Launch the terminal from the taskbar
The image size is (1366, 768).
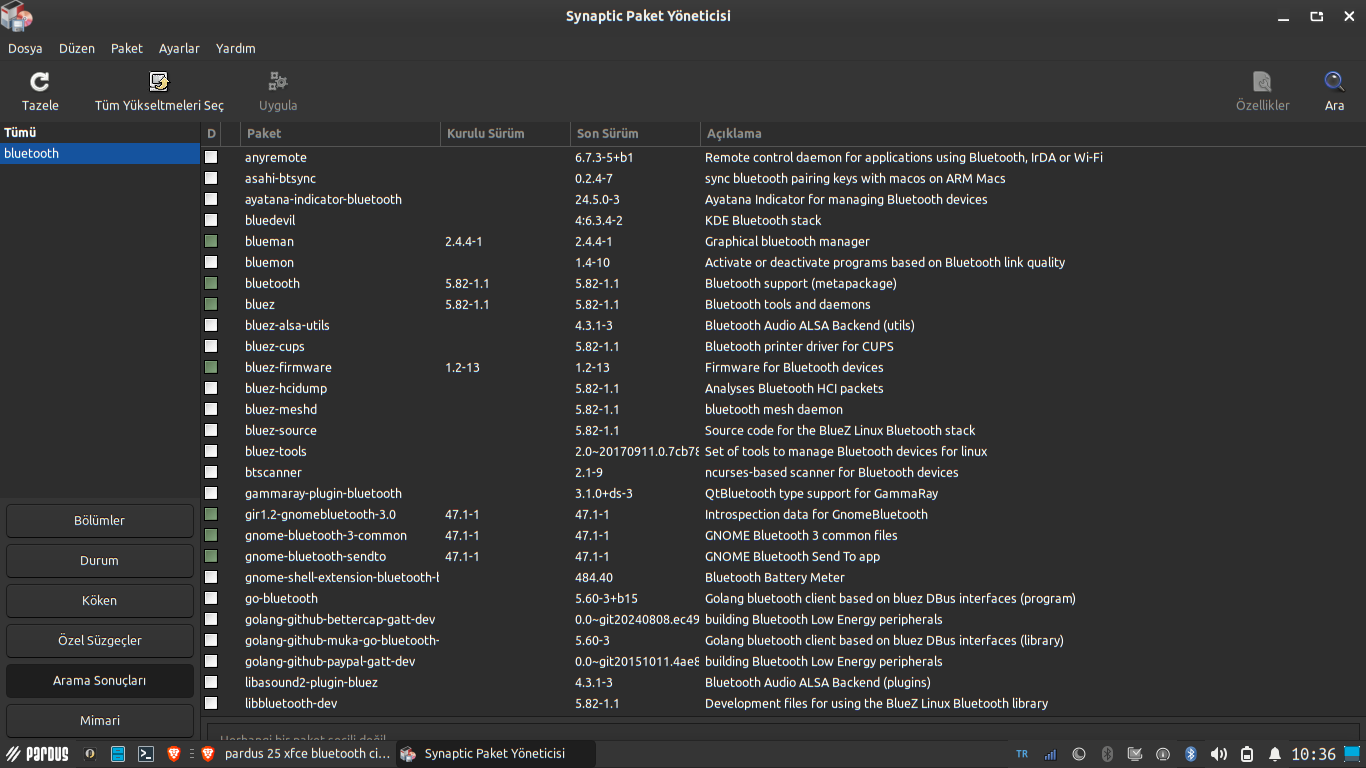tap(145, 754)
